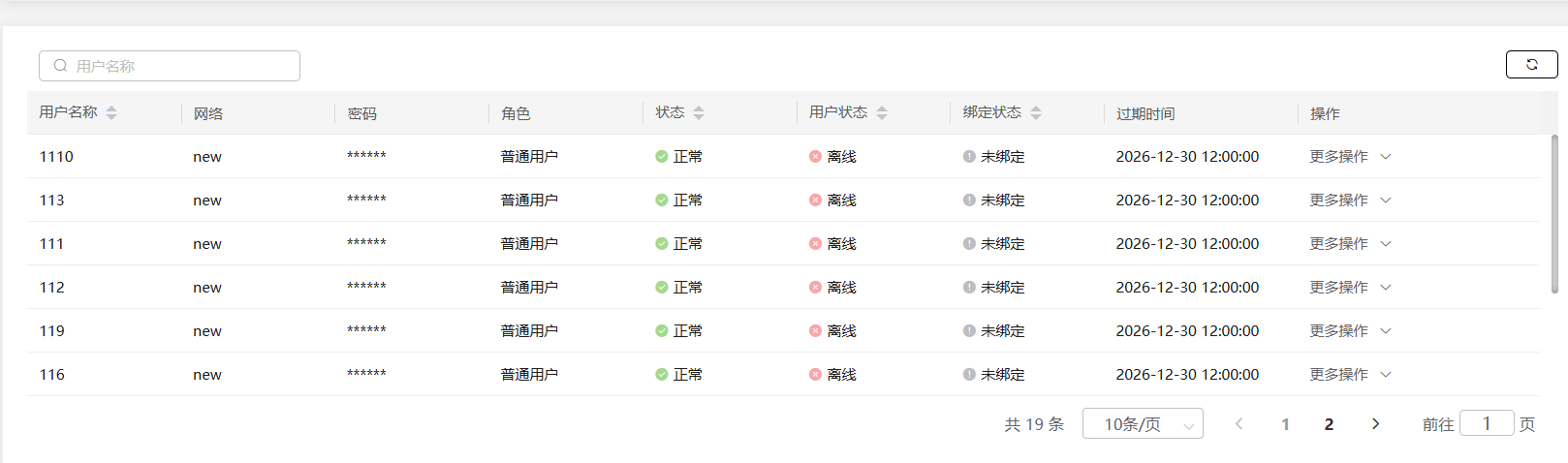Viewport: 1568px width, 463px height.
Task: Click grey 未绑定 icon for user 1110
Action: coord(969,157)
